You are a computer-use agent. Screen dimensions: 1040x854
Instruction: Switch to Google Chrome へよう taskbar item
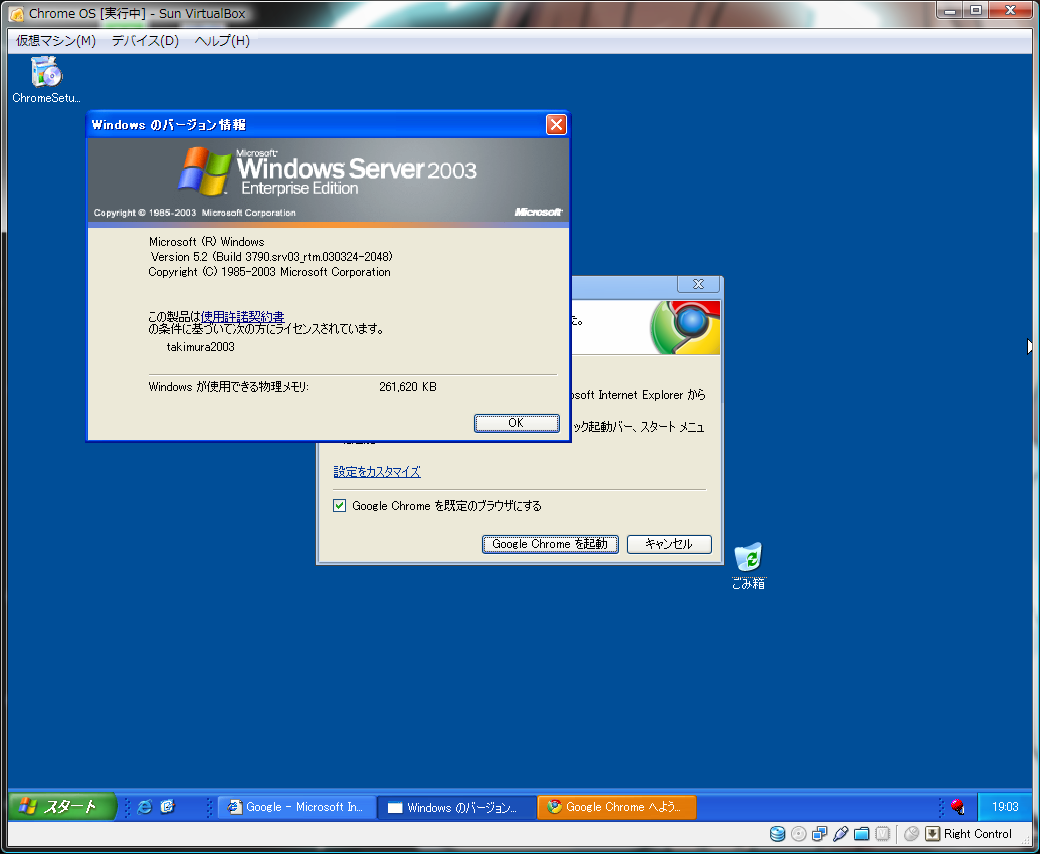click(616, 807)
